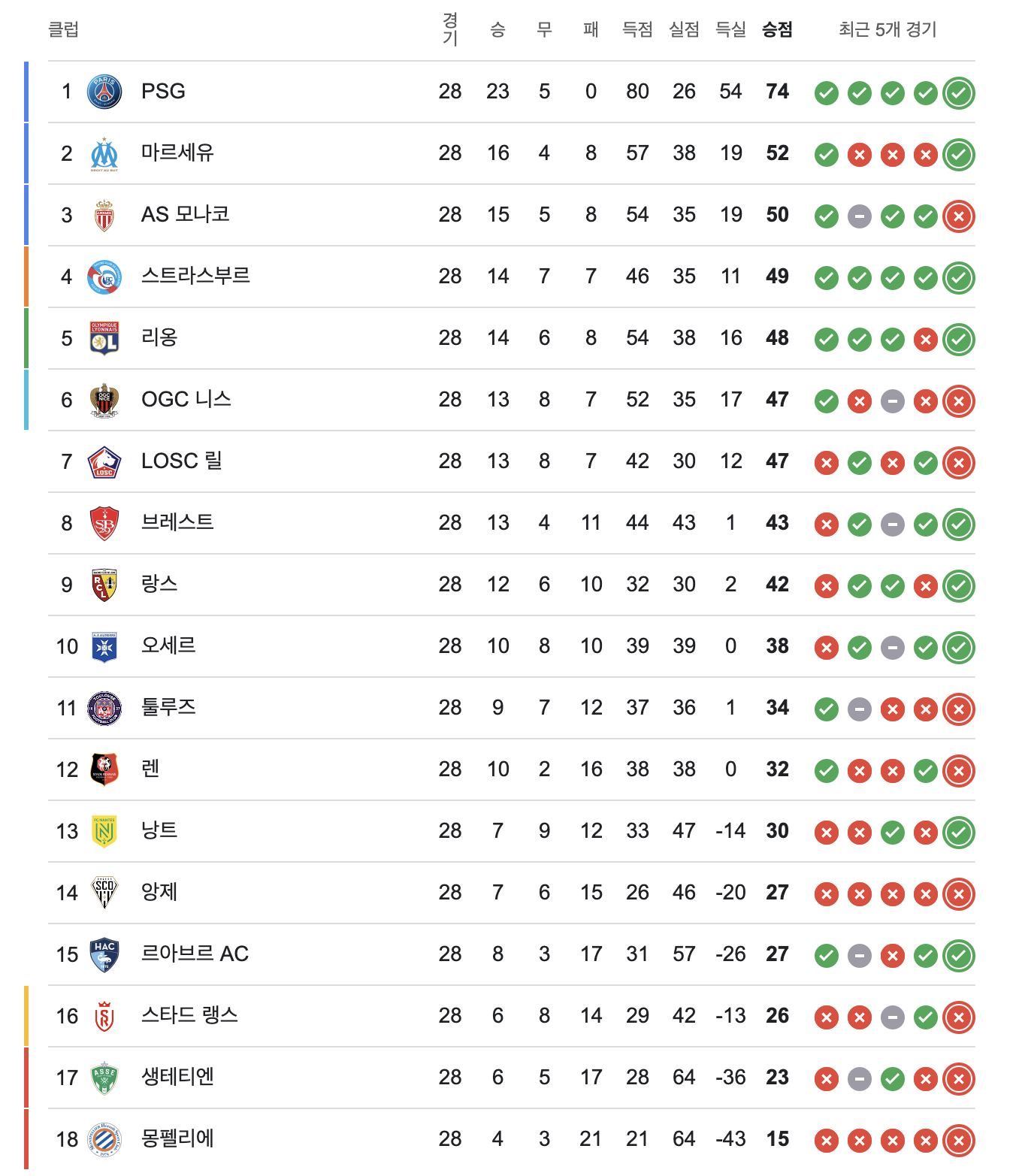Click the Strasbourg club badge
Screen dimensions: 1019x1176
[x=104, y=277]
